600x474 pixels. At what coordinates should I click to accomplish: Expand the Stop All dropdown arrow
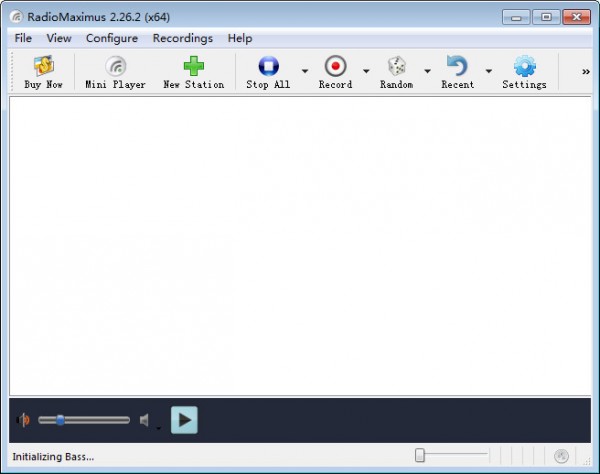[305, 71]
